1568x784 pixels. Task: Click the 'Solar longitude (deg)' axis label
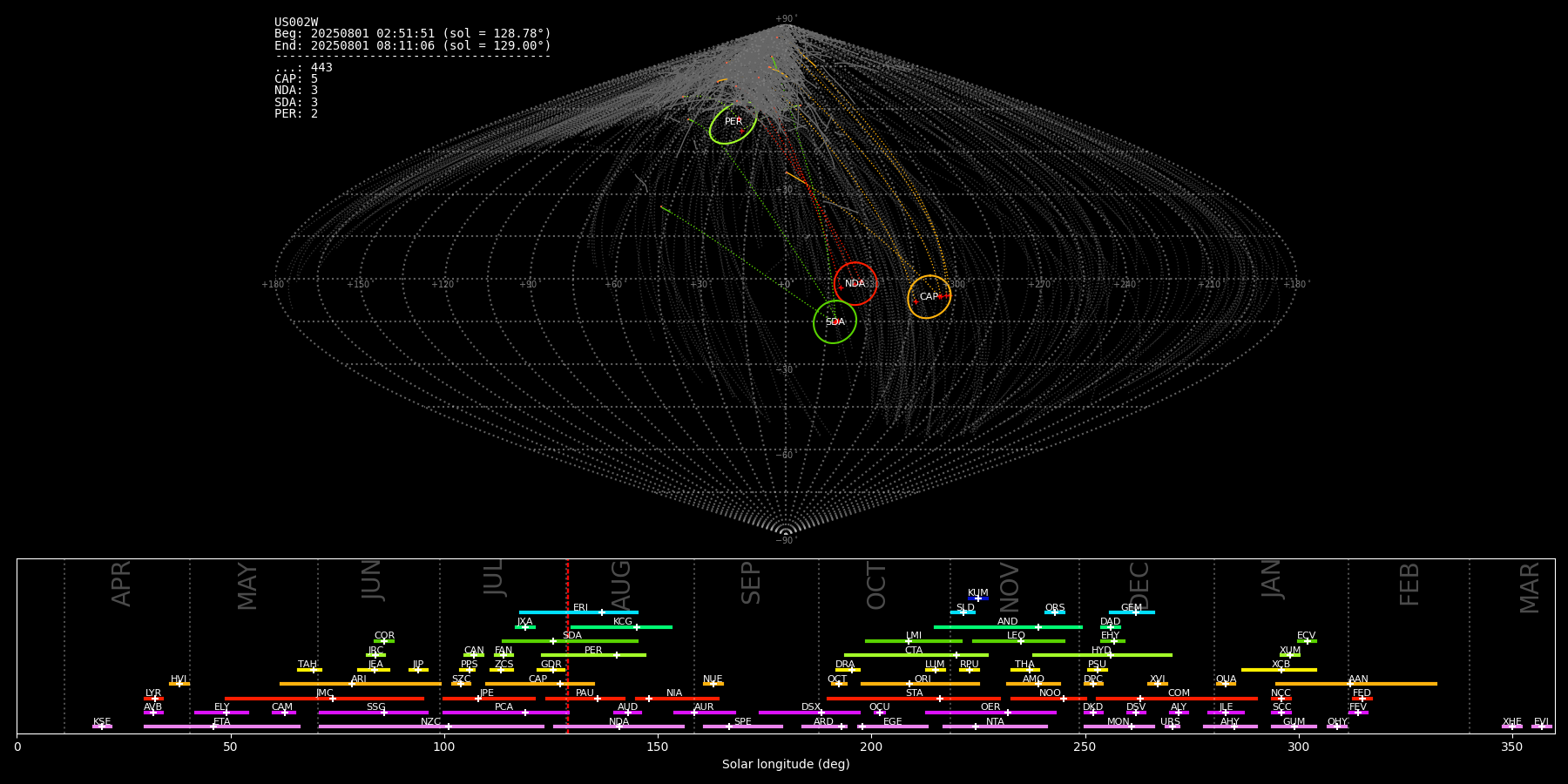coord(786,764)
